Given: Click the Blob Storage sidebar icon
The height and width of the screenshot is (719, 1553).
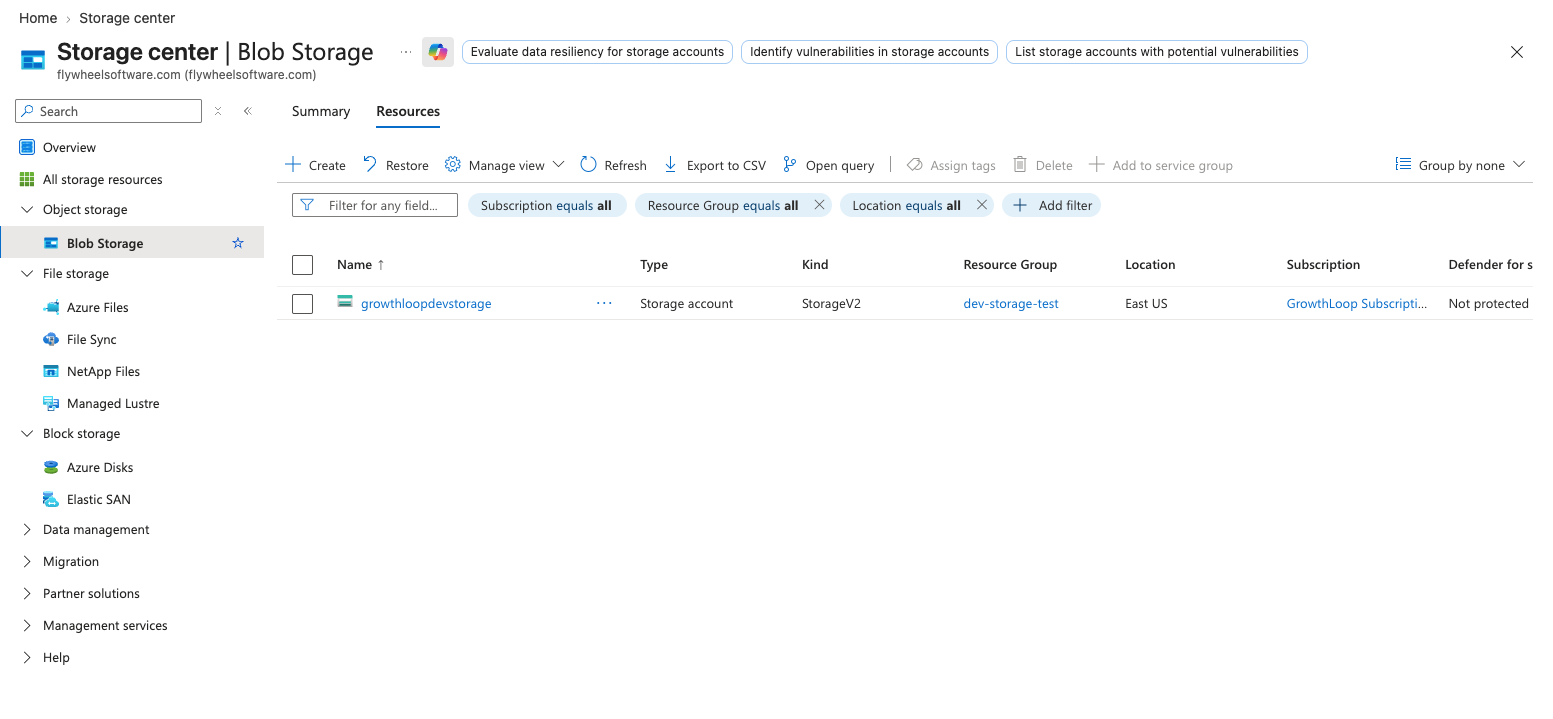Looking at the screenshot, I should point(51,243).
